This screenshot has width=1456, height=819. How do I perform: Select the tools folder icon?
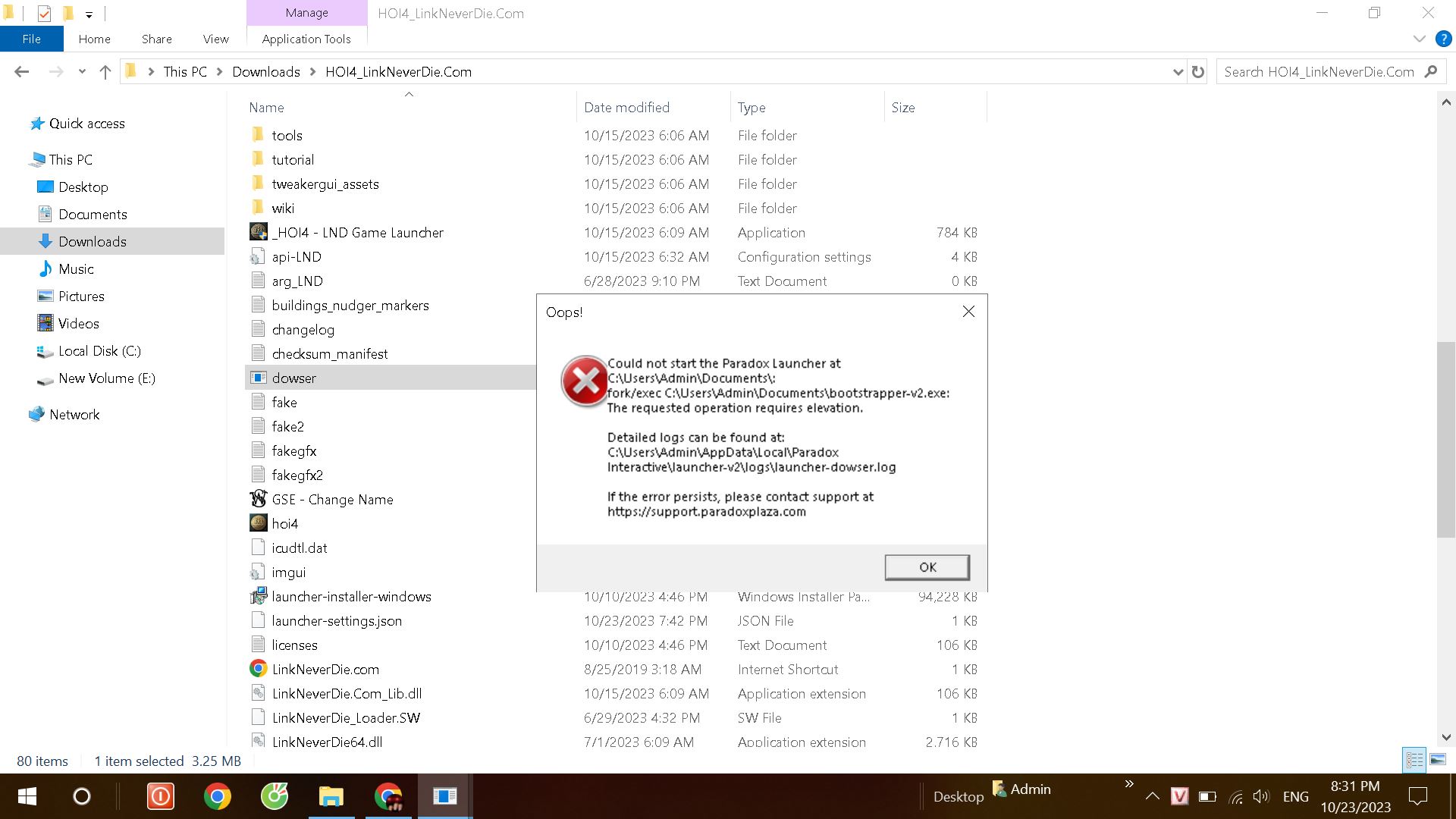[258, 135]
